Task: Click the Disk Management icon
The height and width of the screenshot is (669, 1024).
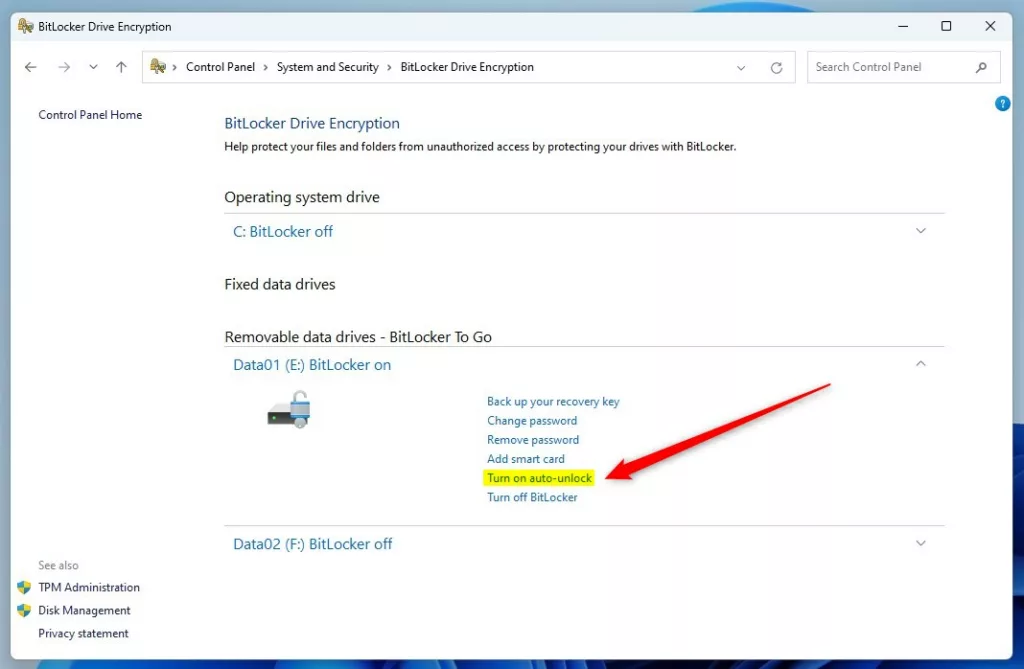Action: point(23,610)
